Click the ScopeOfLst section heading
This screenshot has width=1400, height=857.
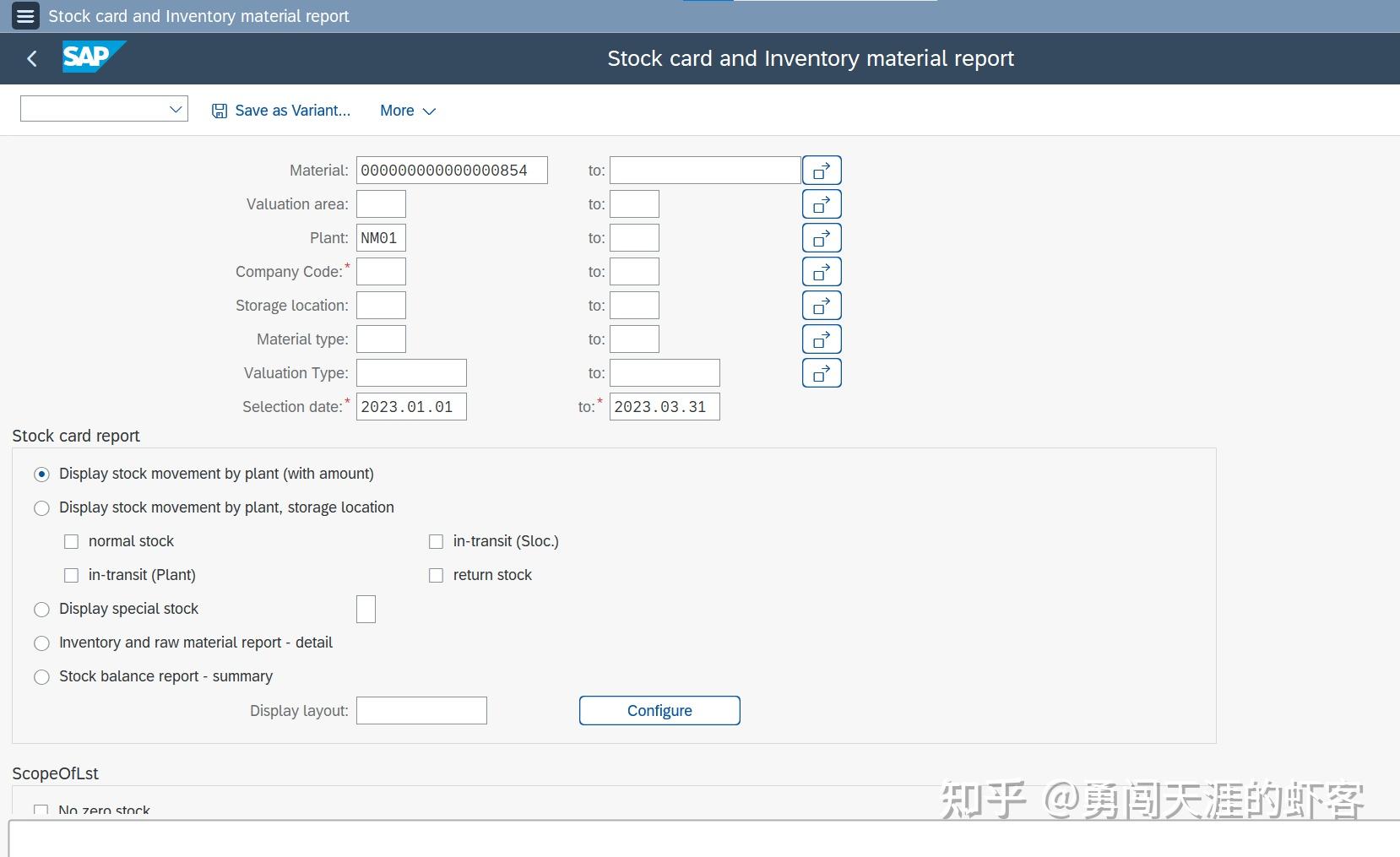pyautogui.click(x=56, y=773)
